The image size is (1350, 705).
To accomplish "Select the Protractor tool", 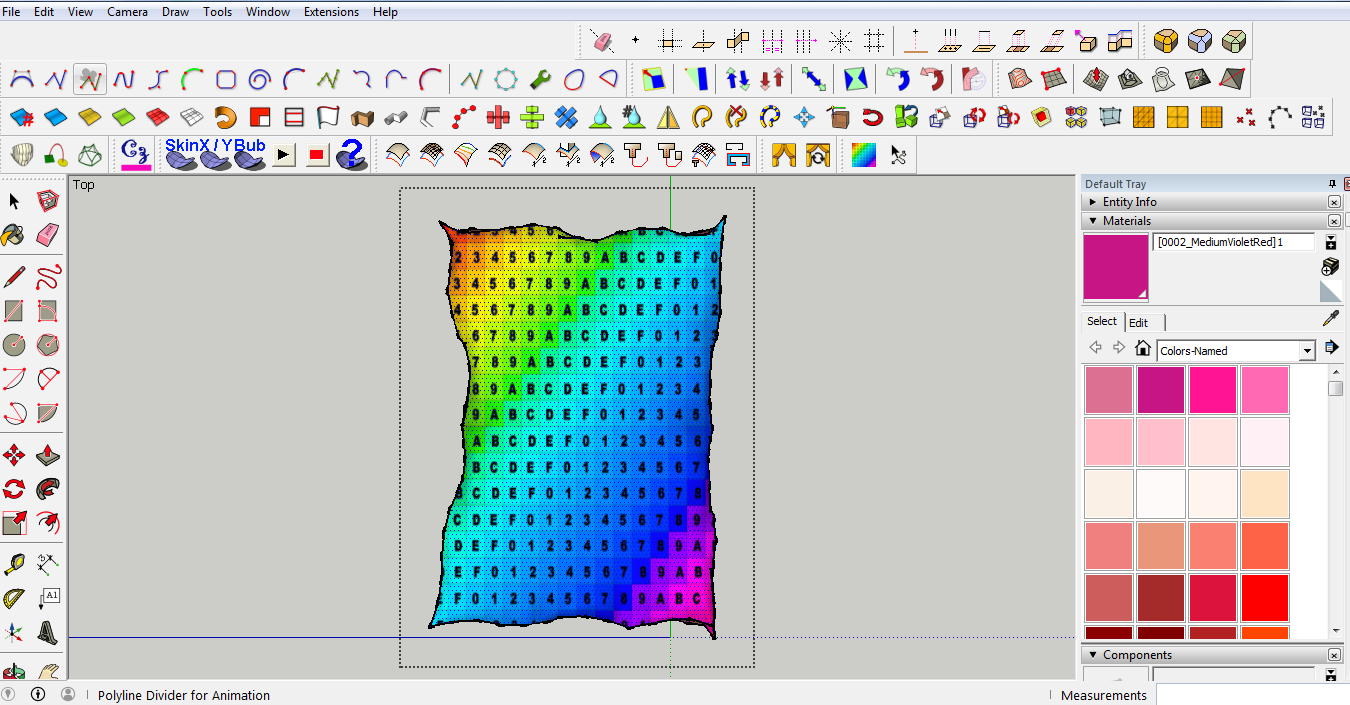I will point(14,599).
